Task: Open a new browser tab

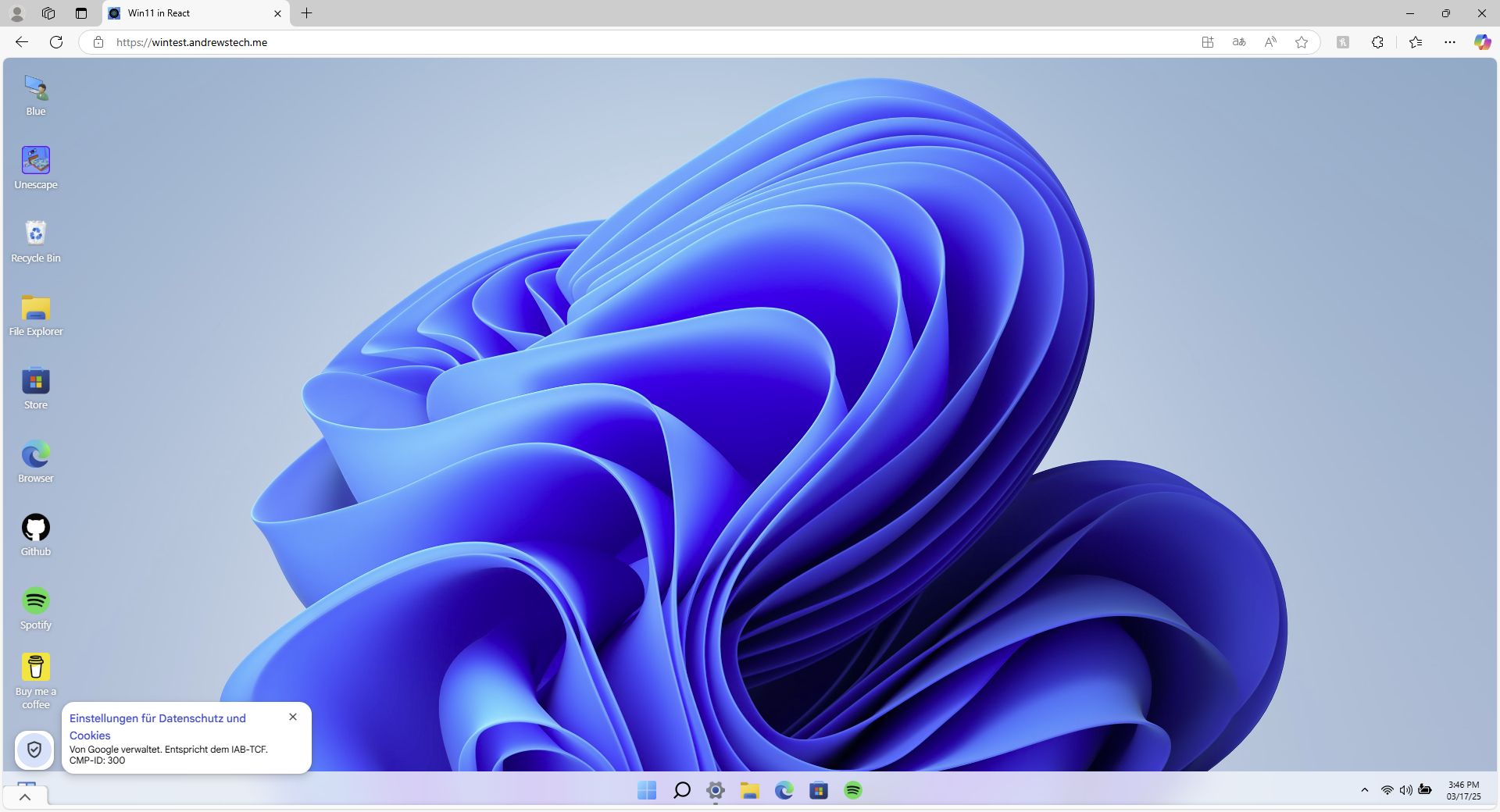Action: (x=307, y=13)
